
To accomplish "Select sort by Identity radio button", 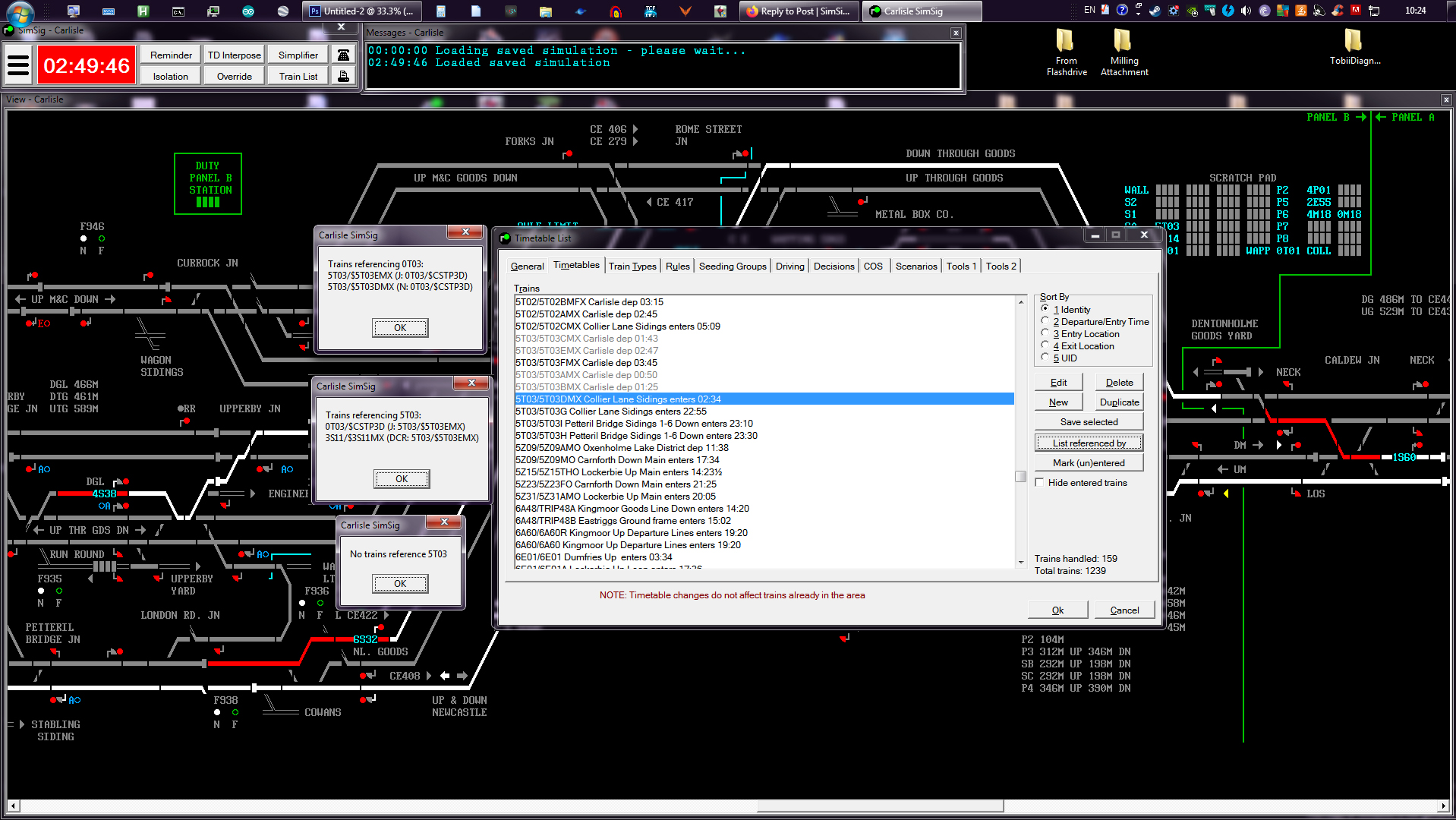I will tap(1045, 309).
